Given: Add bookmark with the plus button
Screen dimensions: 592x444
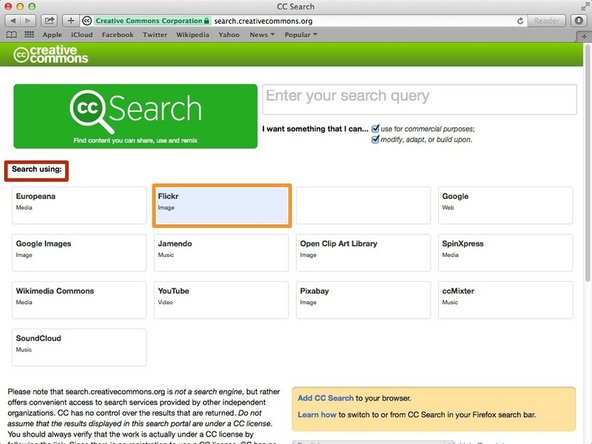Looking at the screenshot, I should pyautogui.click(x=71, y=21).
